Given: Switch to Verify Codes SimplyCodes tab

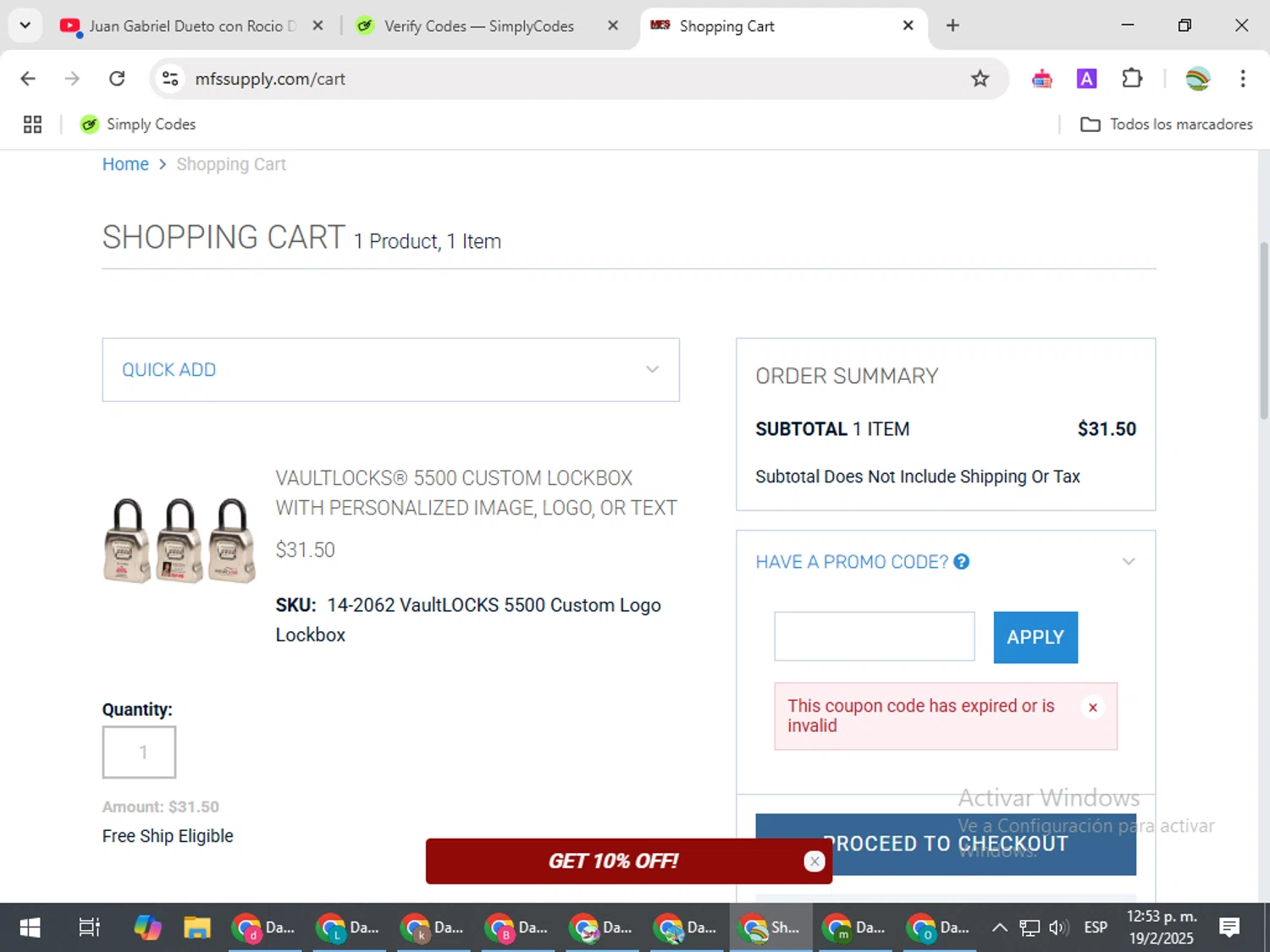Looking at the screenshot, I should [478, 26].
